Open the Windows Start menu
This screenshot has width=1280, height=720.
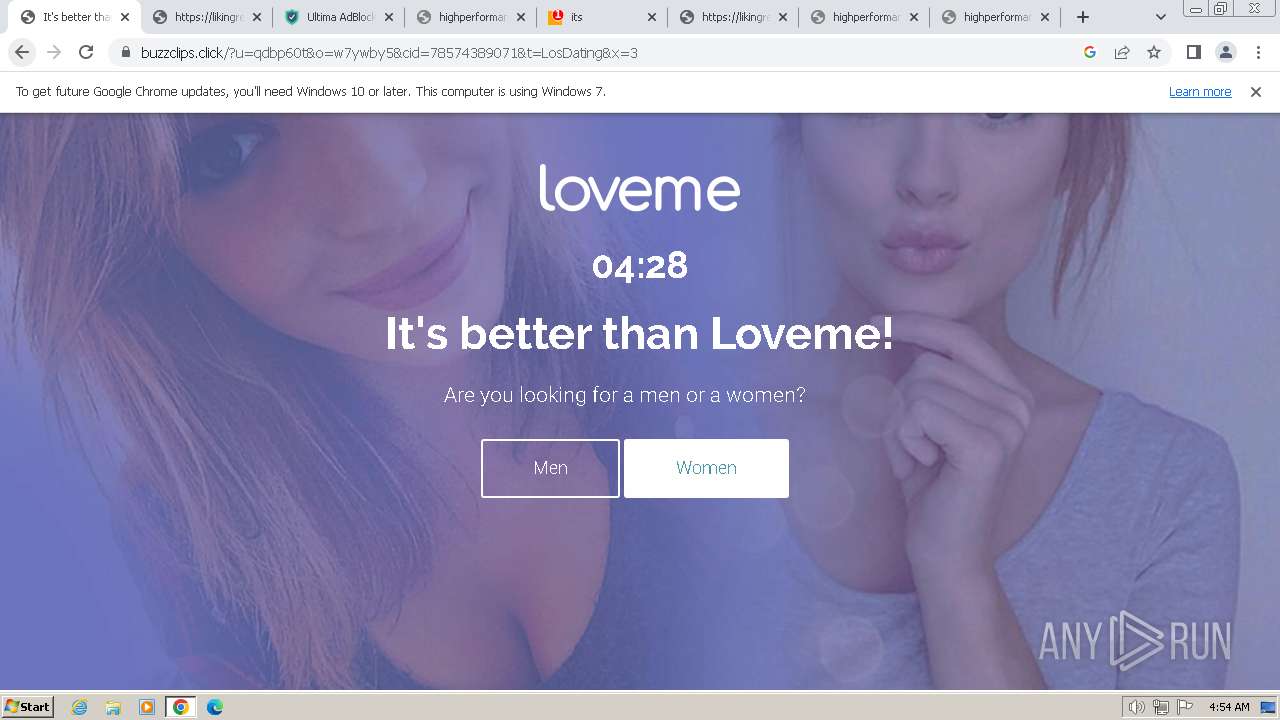click(x=28, y=706)
